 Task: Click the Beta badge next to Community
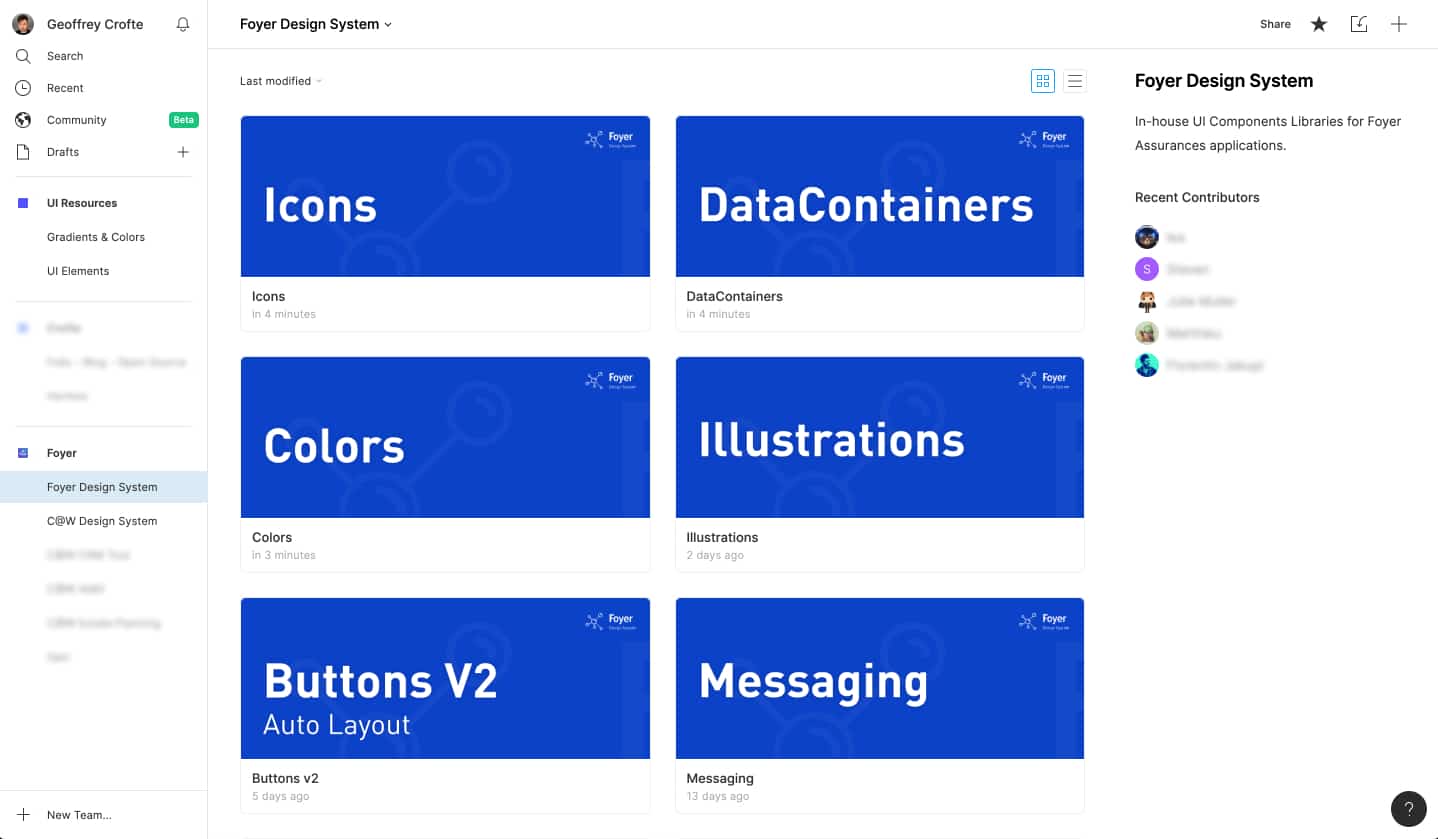pyautogui.click(x=183, y=120)
